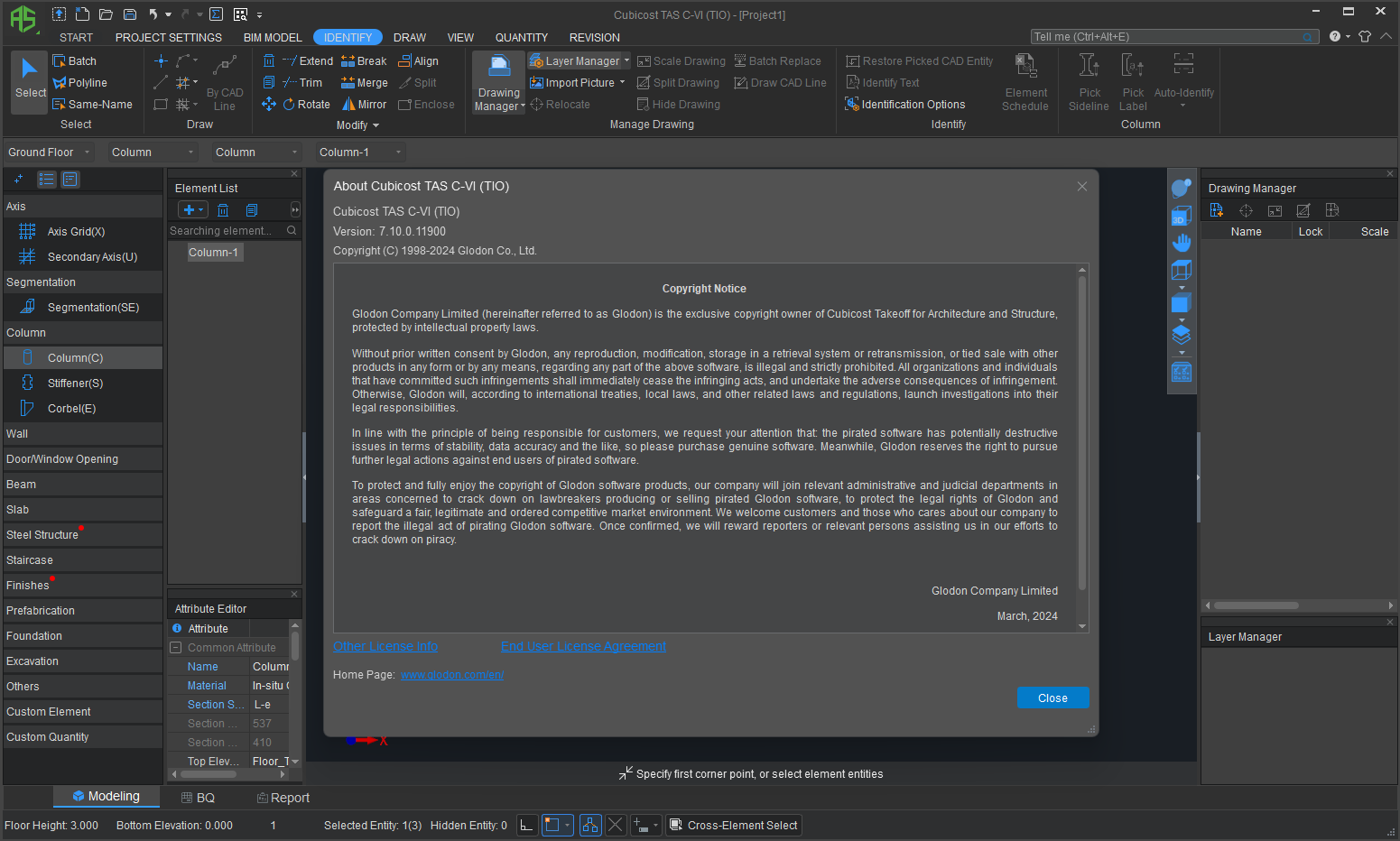Use the Extend tool
This screenshot has height=841, width=1400.
308,61
